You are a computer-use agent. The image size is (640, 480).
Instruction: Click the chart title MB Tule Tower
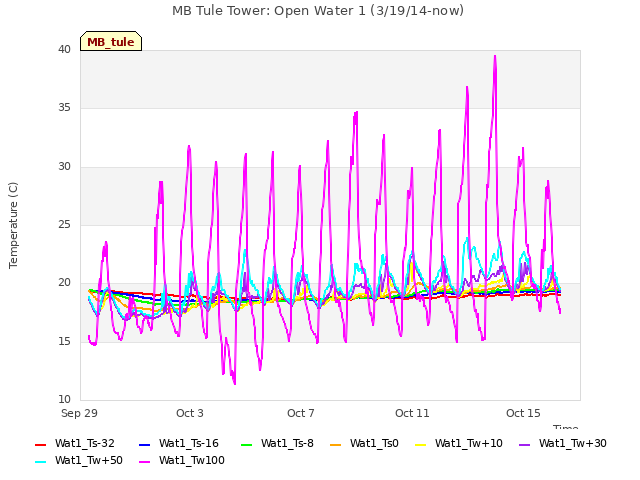click(x=318, y=11)
